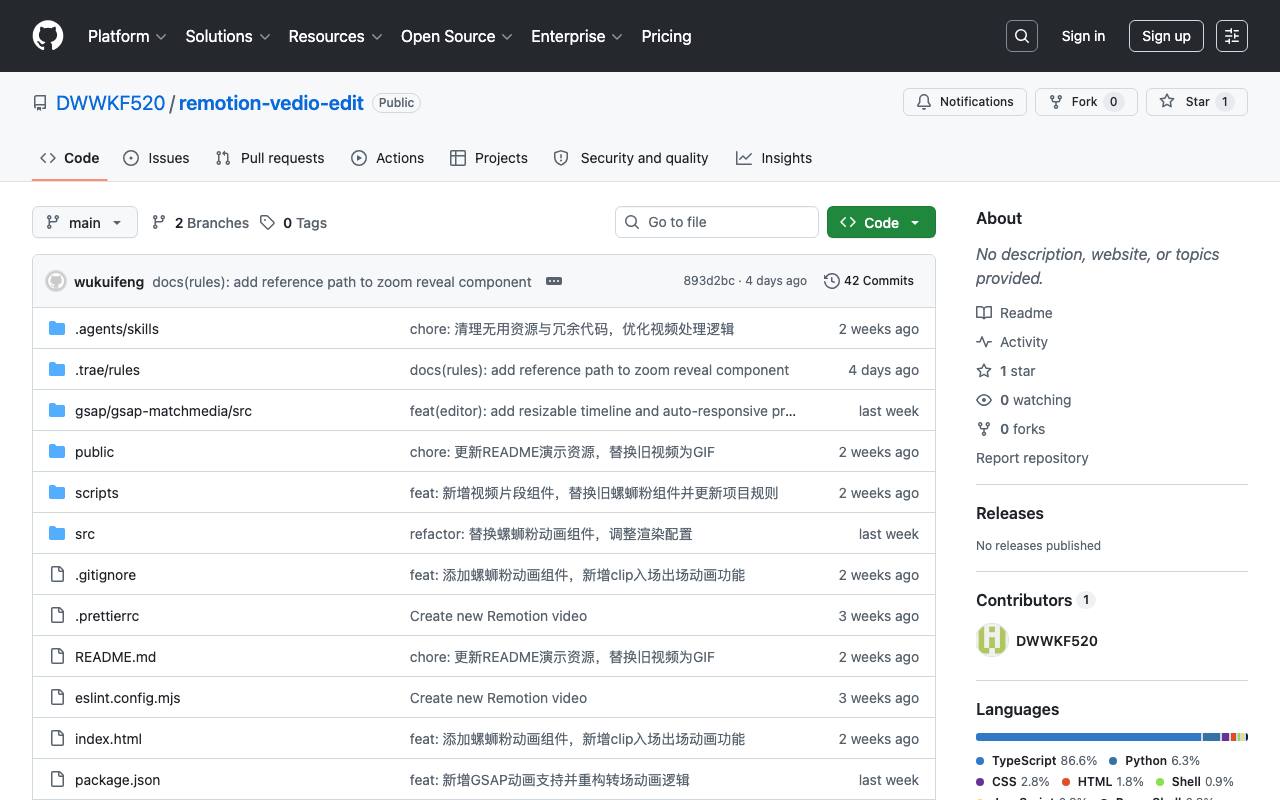Expand commit message ellipsis icon
The height and width of the screenshot is (800, 1280).
coord(554,281)
